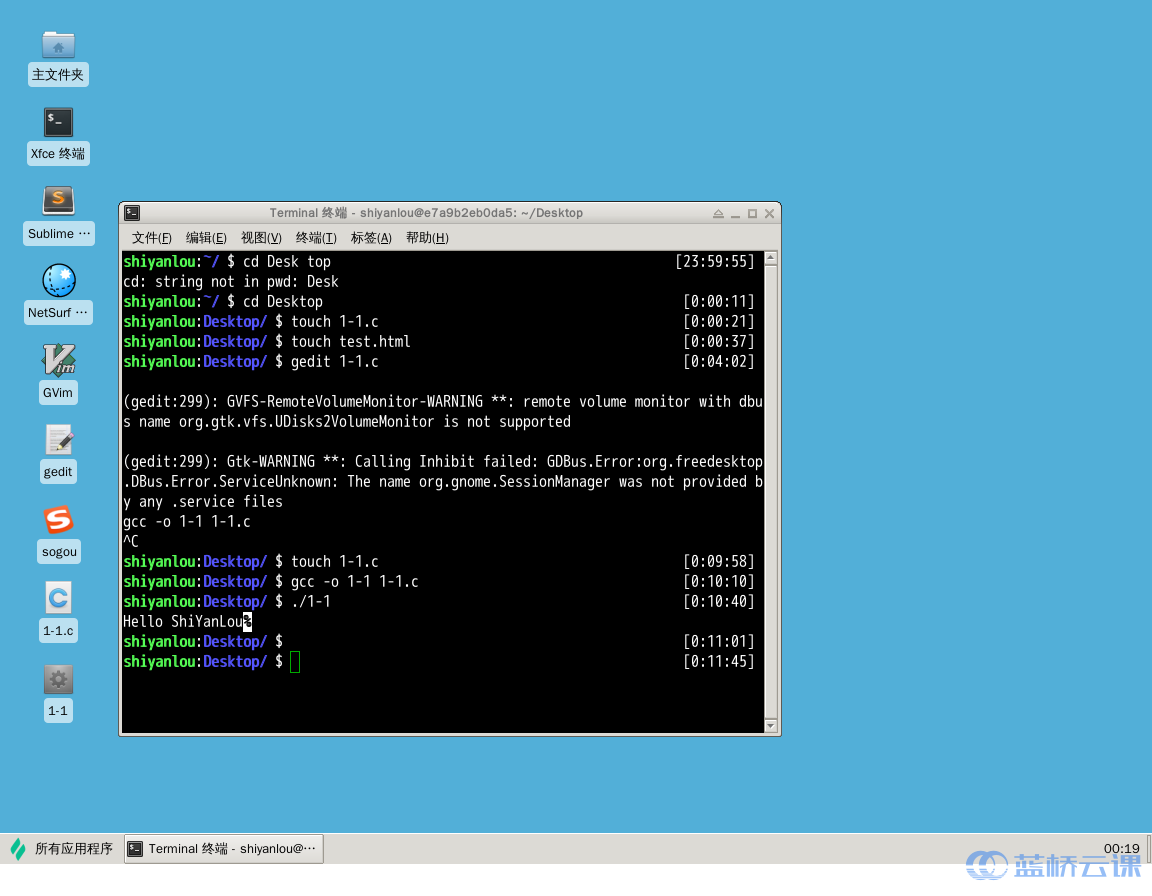Open the 终端(T) menu

click(x=316, y=238)
